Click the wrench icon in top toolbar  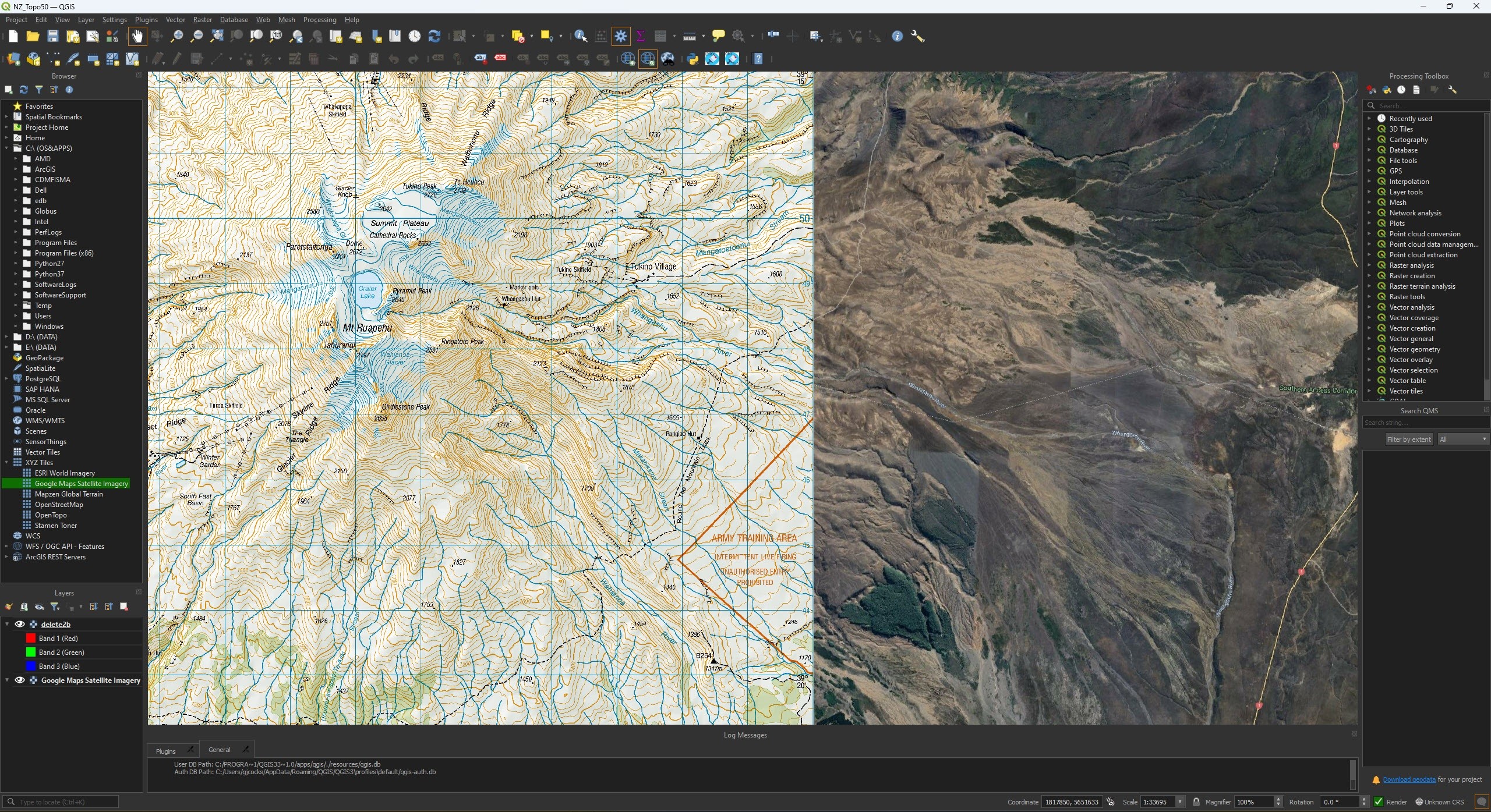click(917, 36)
